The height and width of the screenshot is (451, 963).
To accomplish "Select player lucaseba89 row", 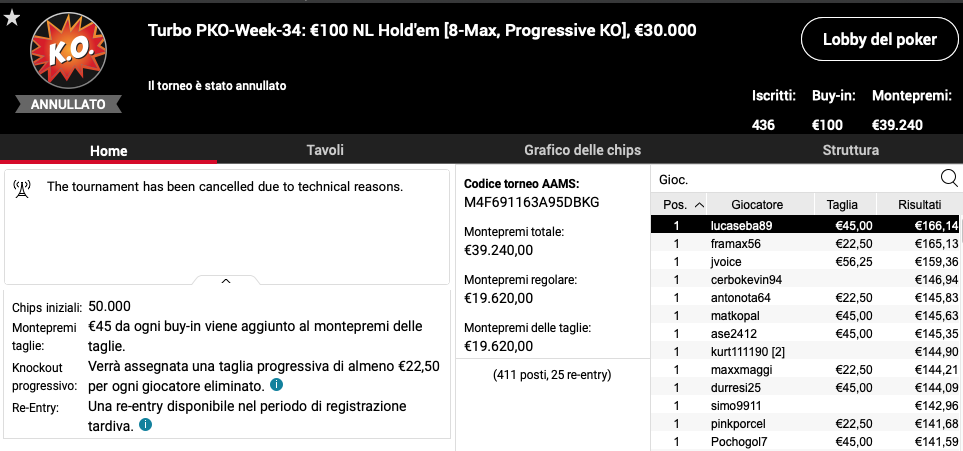I will [806, 226].
